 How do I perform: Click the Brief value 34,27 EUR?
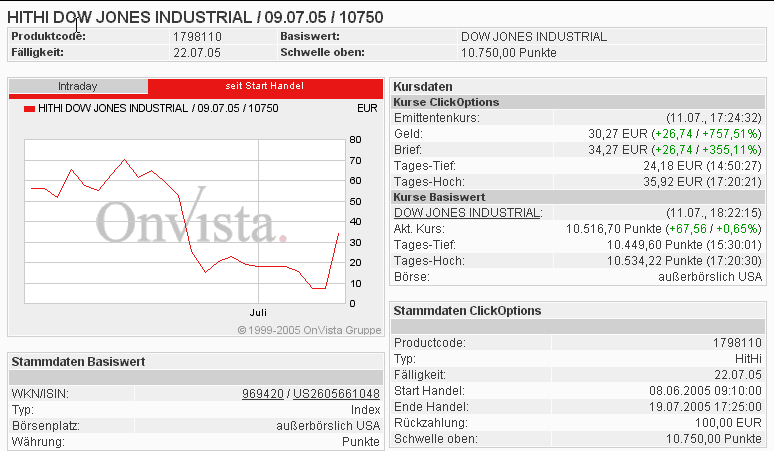coord(618,150)
